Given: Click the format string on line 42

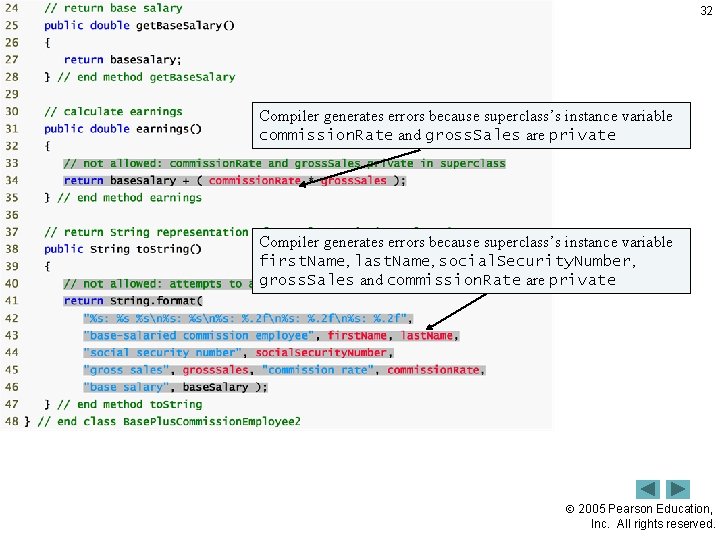Looking at the screenshot, I should 245,318.
